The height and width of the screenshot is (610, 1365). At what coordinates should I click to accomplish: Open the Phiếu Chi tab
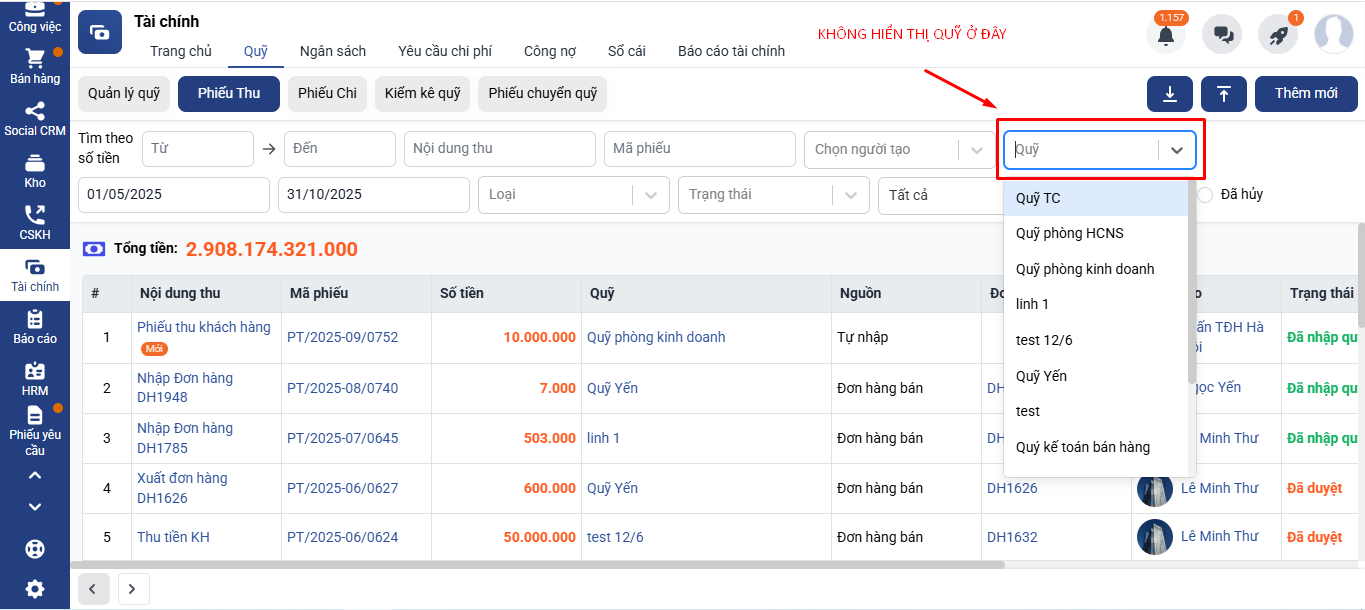pyautogui.click(x=327, y=94)
